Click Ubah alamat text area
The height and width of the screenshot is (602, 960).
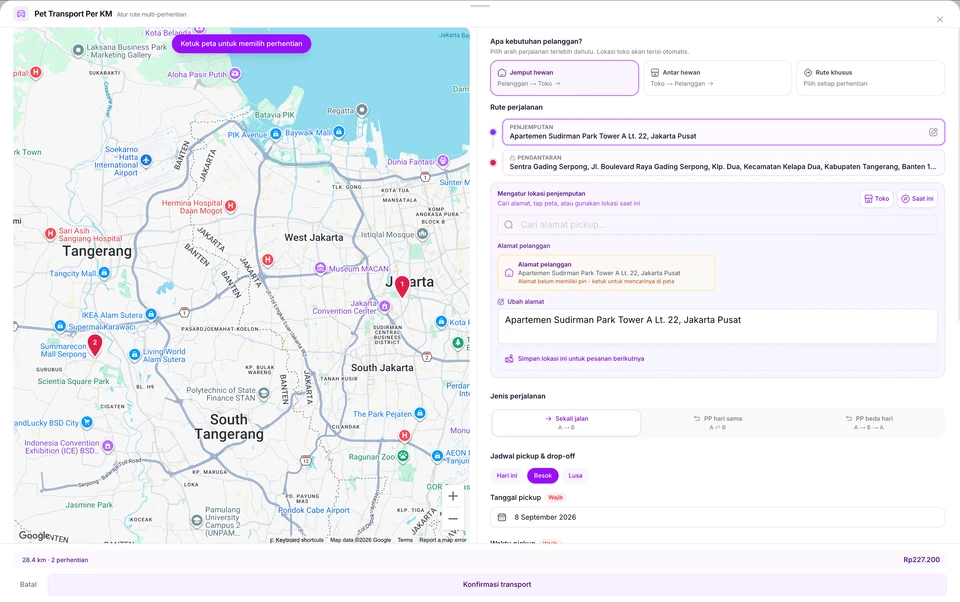click(717, 326)
